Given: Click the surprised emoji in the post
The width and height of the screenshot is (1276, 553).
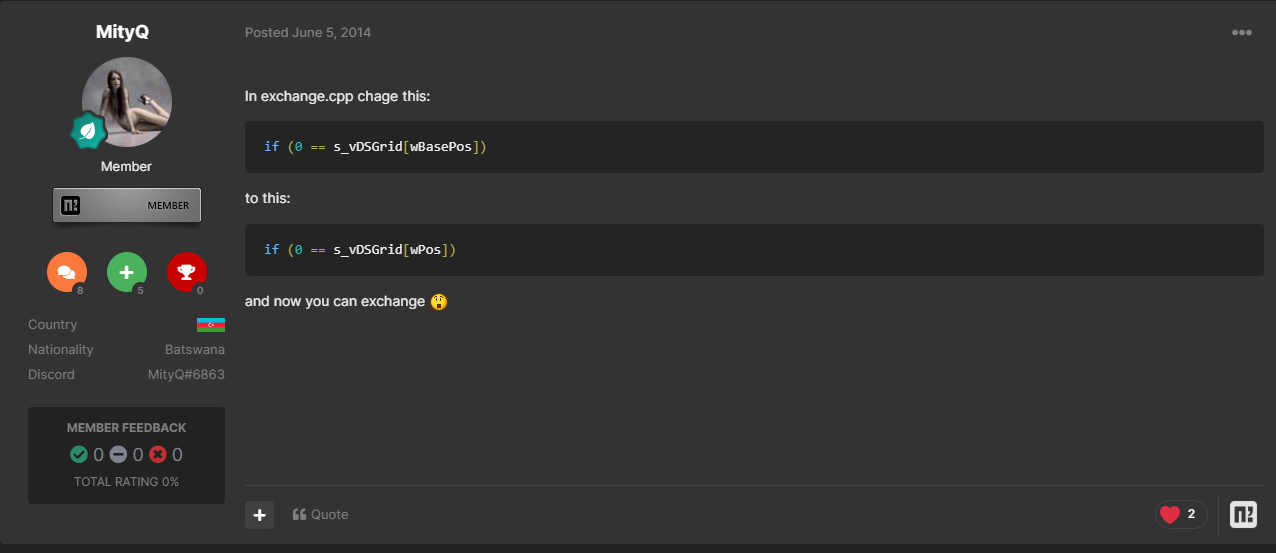Looking at the screenshot, I should coord(439,301).
